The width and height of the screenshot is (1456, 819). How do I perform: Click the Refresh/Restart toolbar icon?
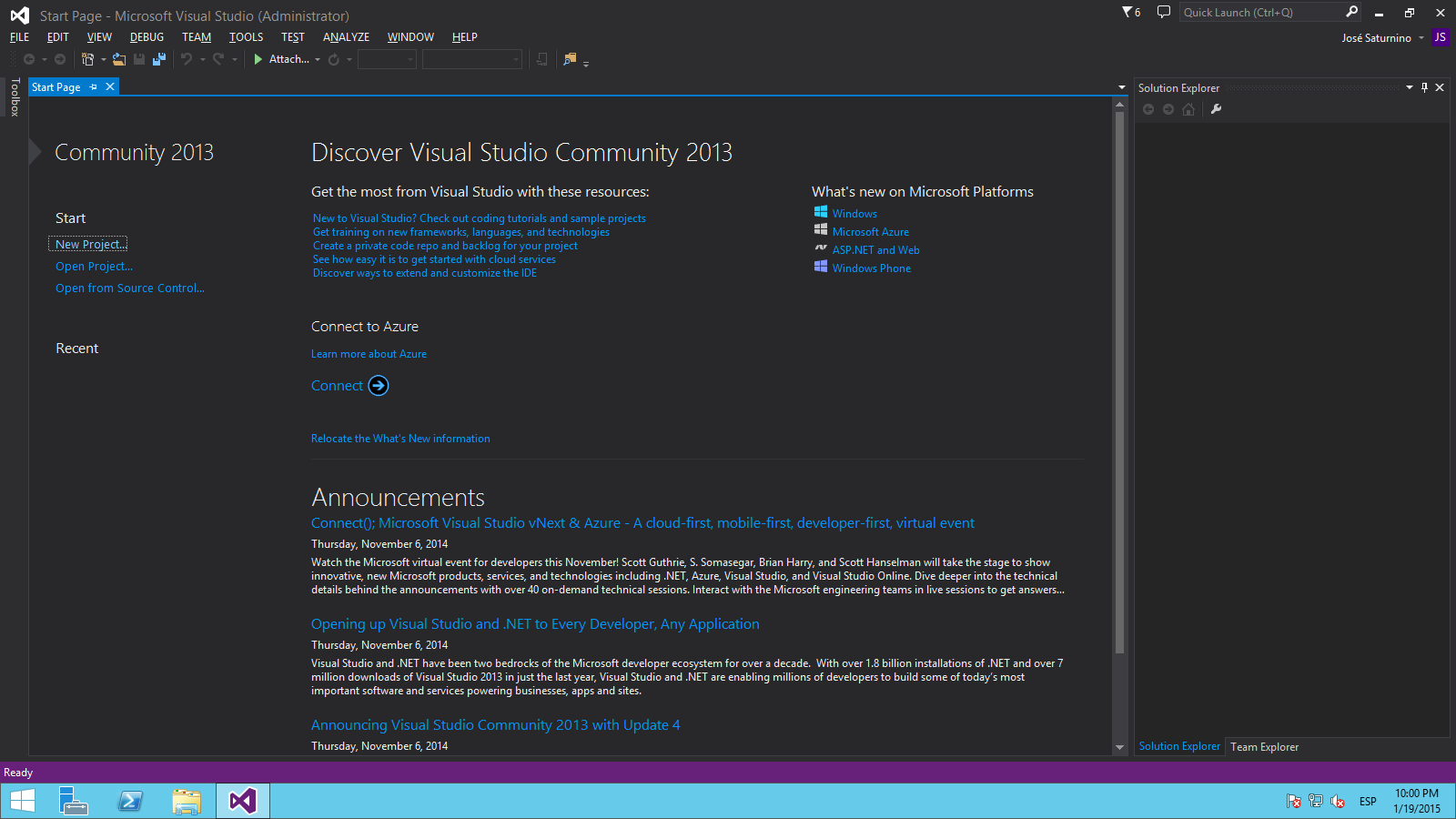coord(334,59)
